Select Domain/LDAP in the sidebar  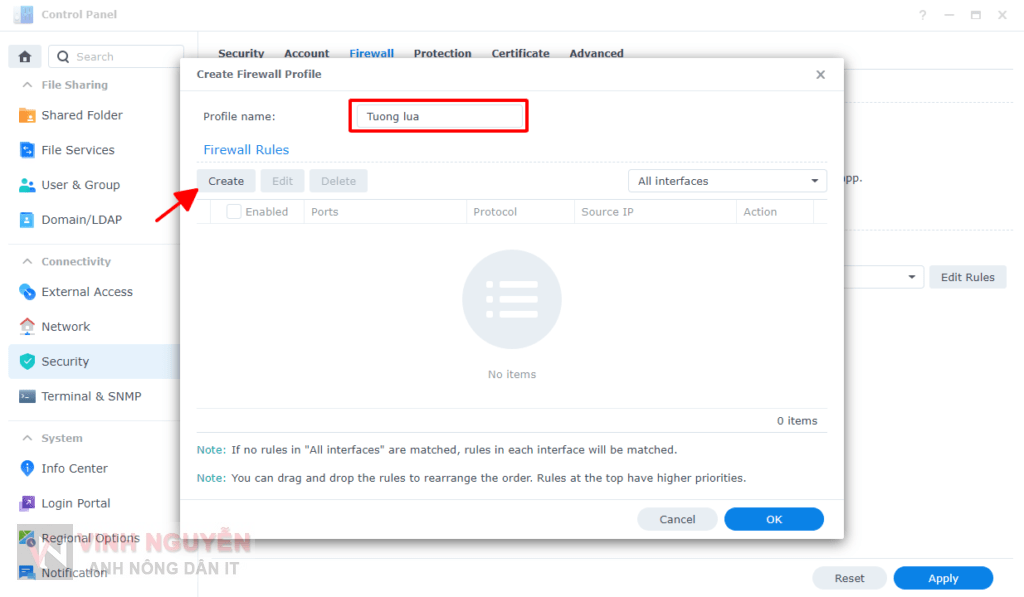point(78,219)
